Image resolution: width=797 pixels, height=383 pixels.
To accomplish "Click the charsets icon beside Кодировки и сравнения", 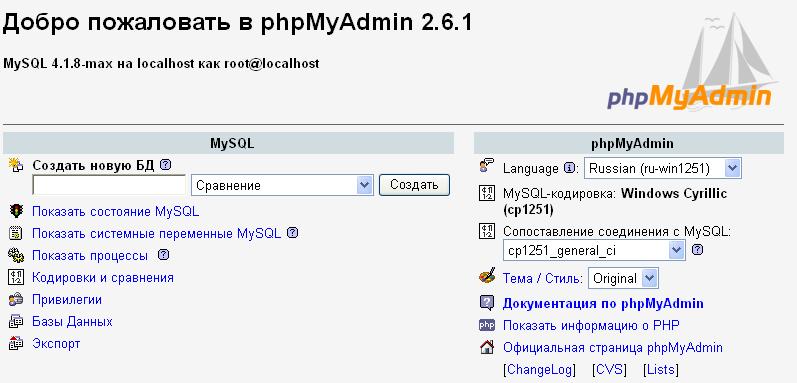I will coord(16,277).
